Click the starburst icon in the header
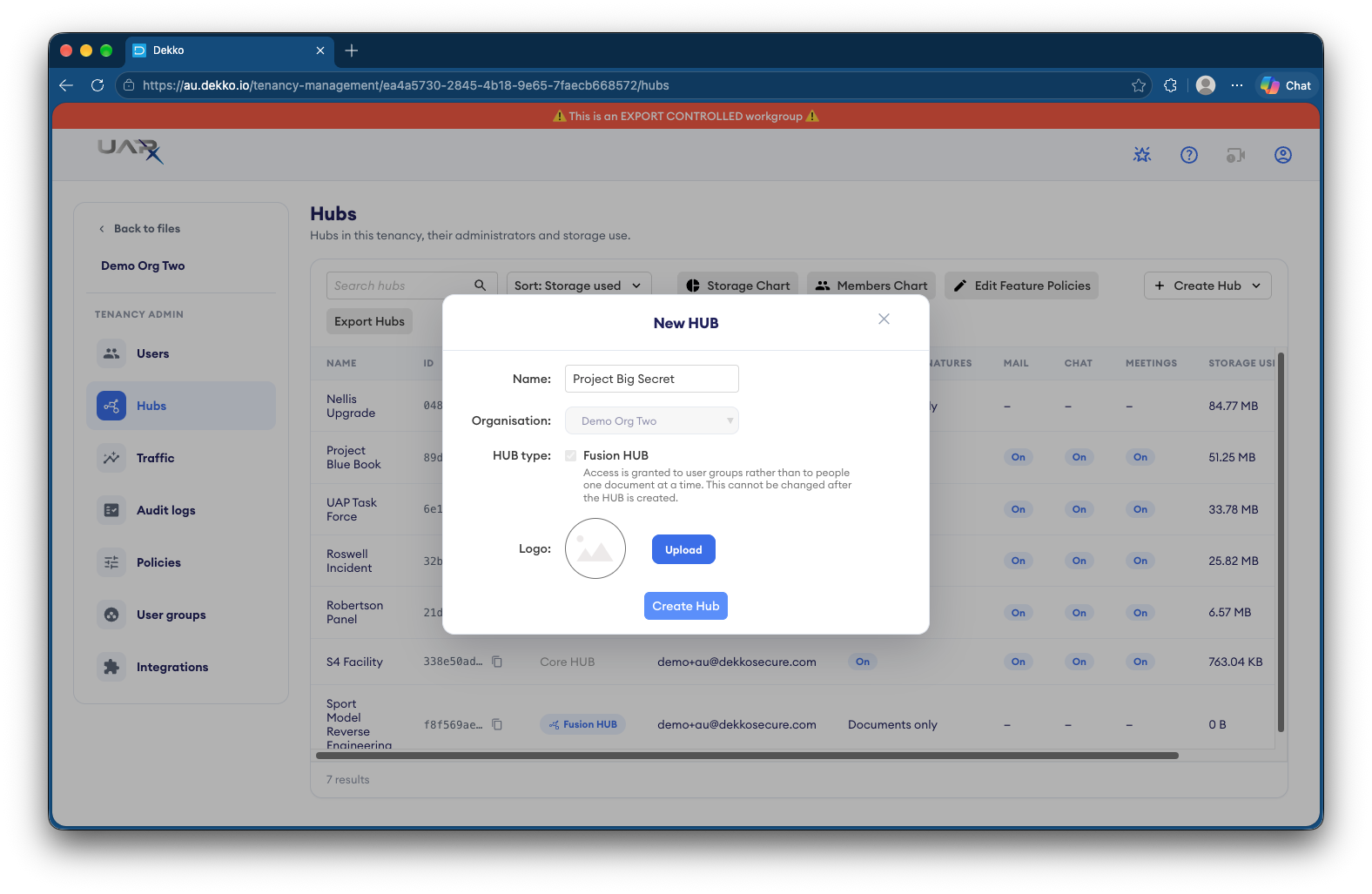Image resolution: width=1372 pixels, height=894 pixels. pyautogui.click(x=1142, y=155)
